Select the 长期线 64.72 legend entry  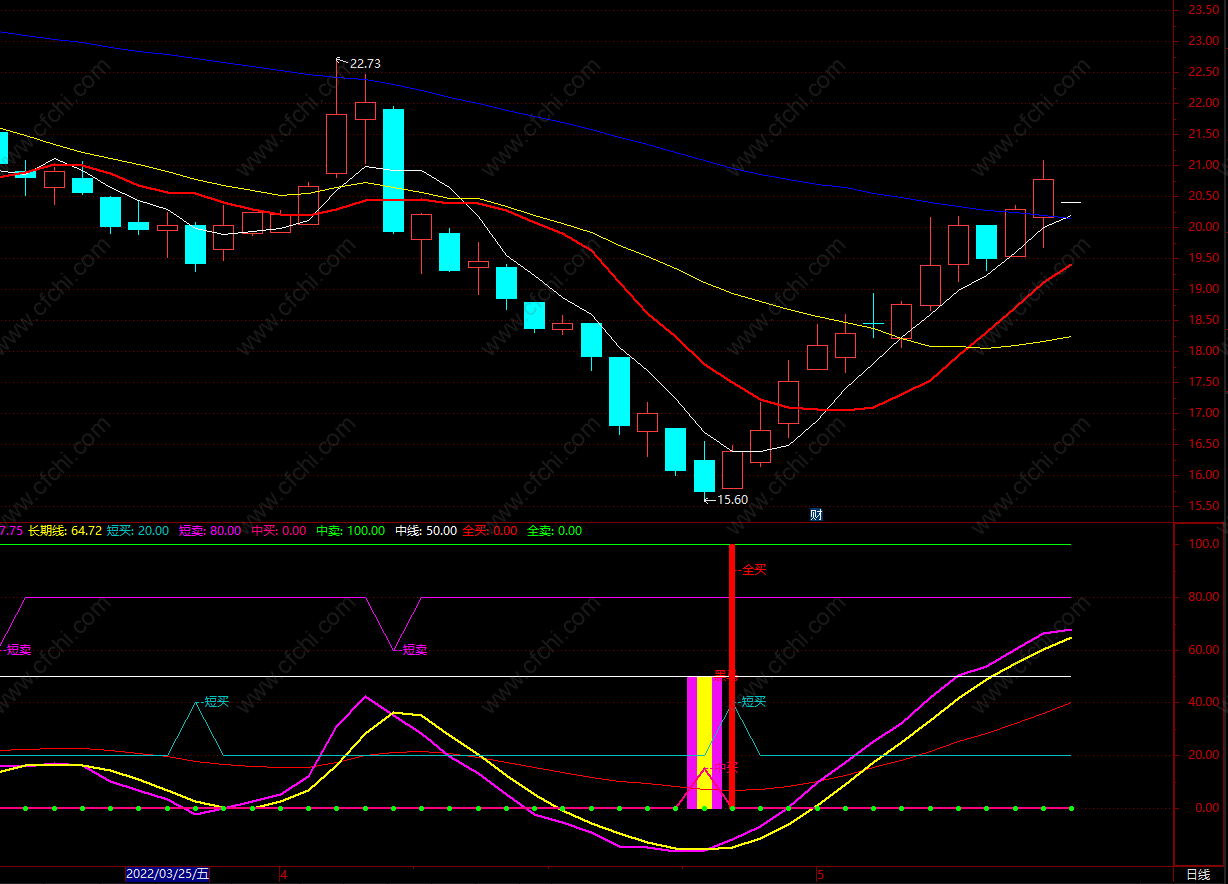[x=65, y=531]
